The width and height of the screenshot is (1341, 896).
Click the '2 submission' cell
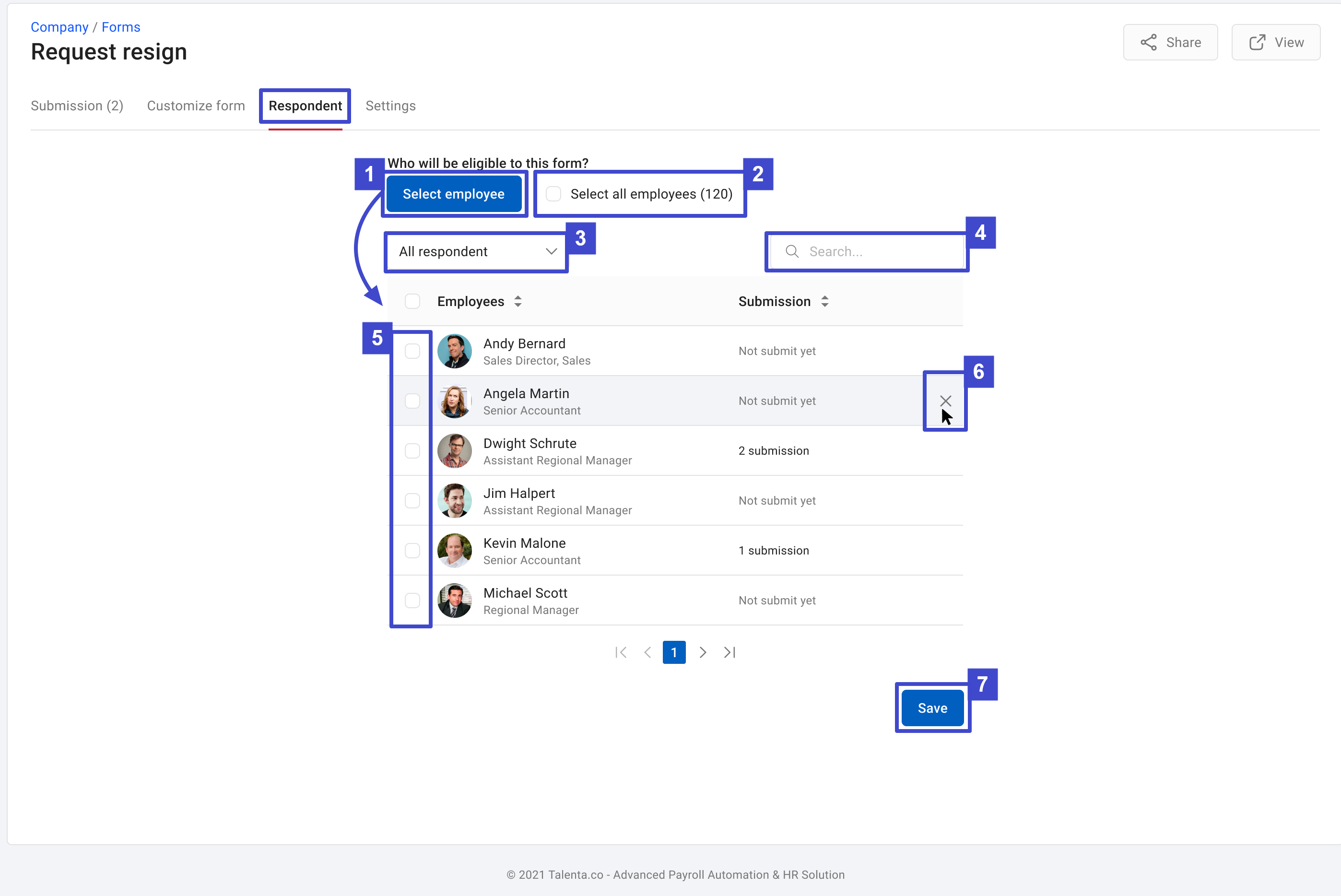point(774,451)
